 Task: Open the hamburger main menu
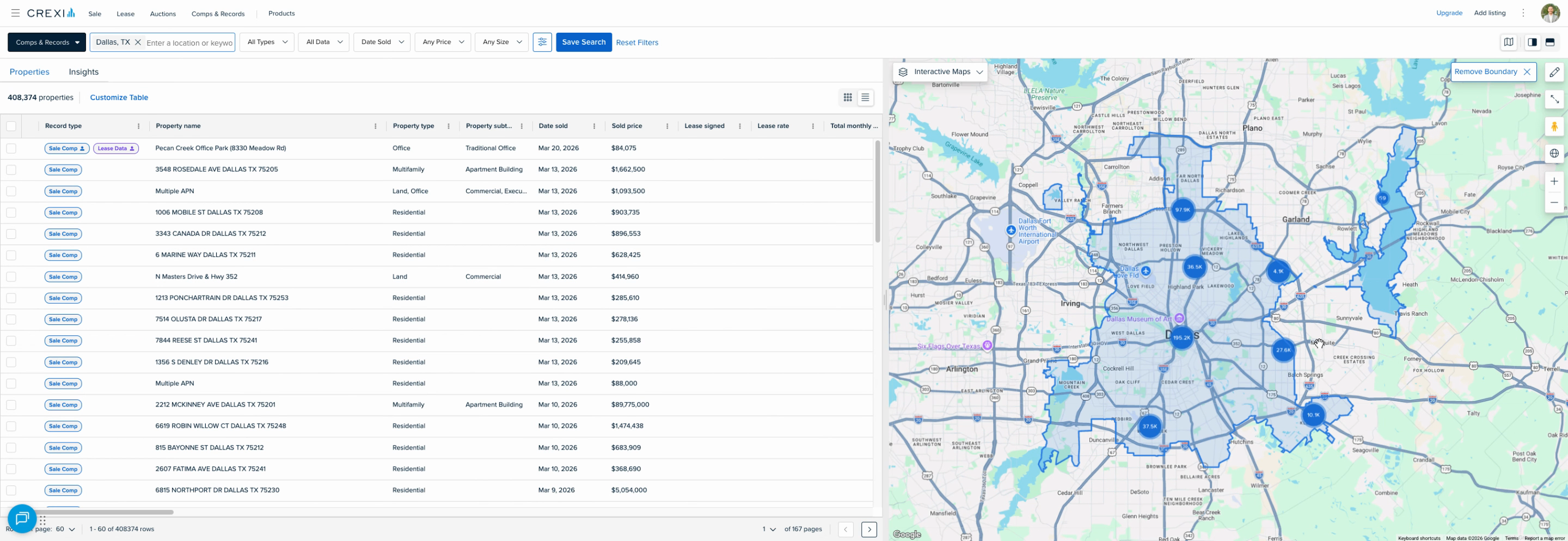(x=15, y=14)
